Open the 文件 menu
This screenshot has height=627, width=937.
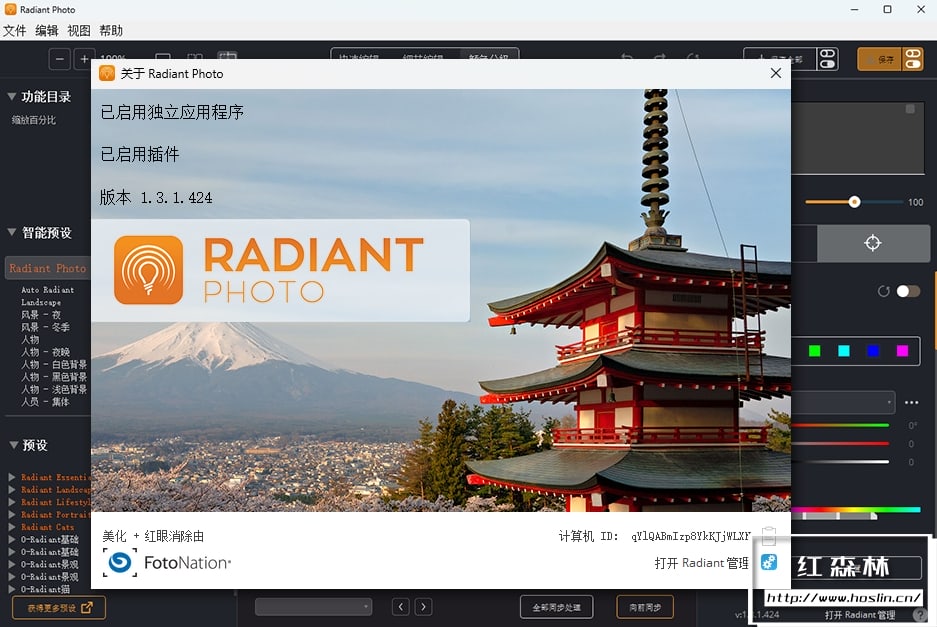pyautogui.click(x=14, y=30)
